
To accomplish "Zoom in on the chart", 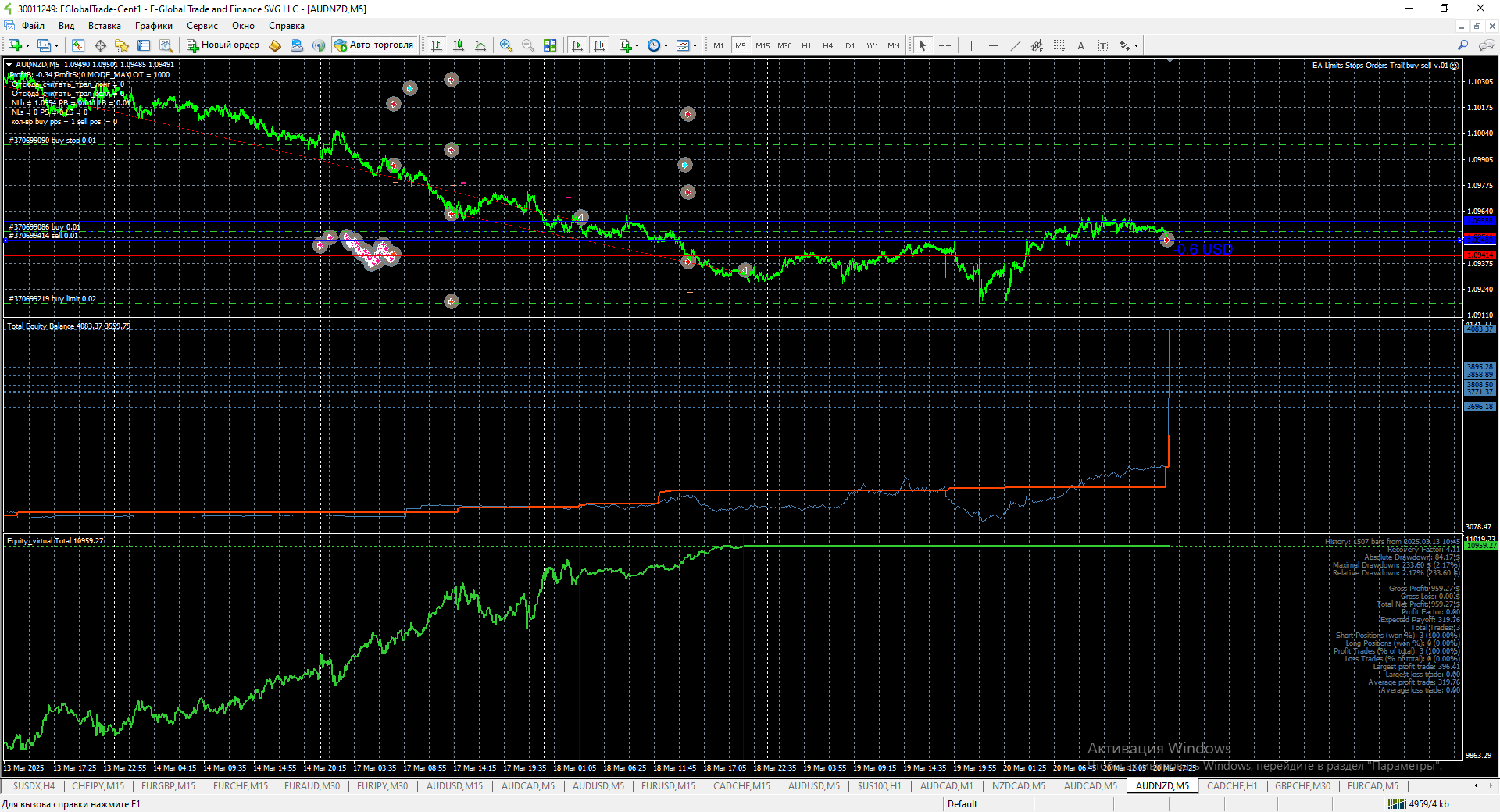I will pyautogui.click(x=506, y=45).
